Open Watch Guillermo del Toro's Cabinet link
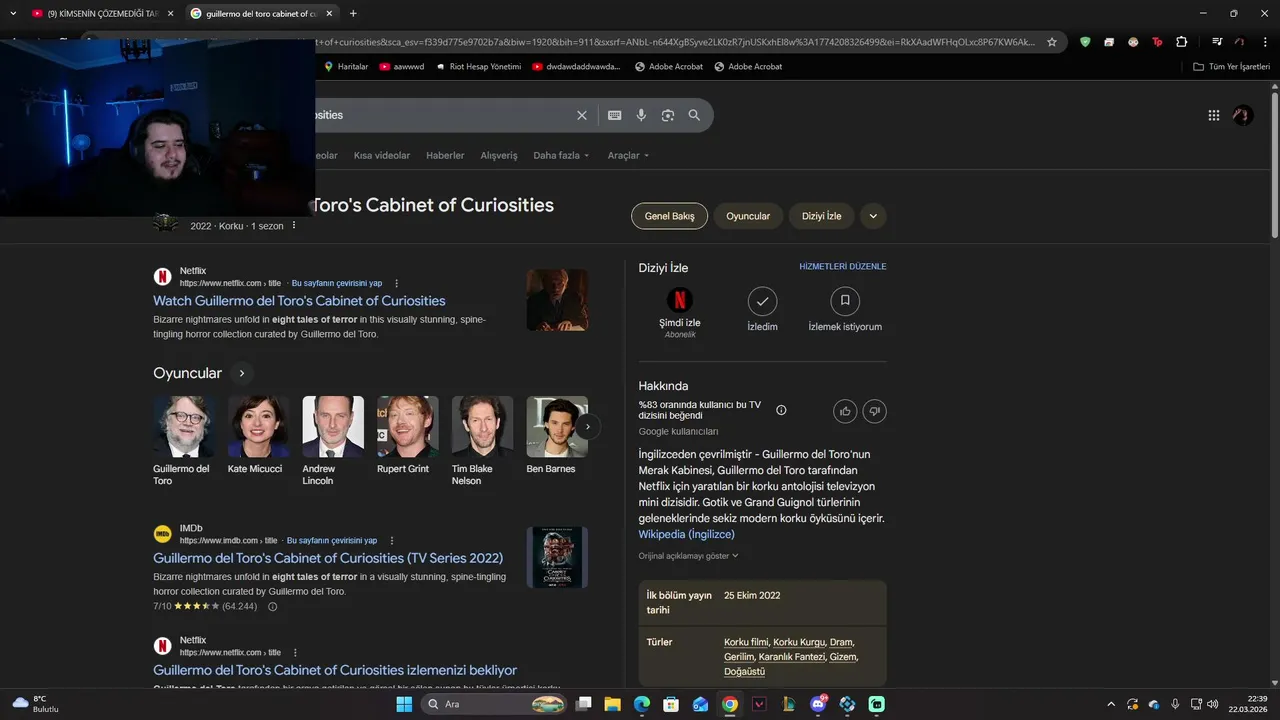The width and height of the screenshot is (1280, 720). click(x=299, y=301)
